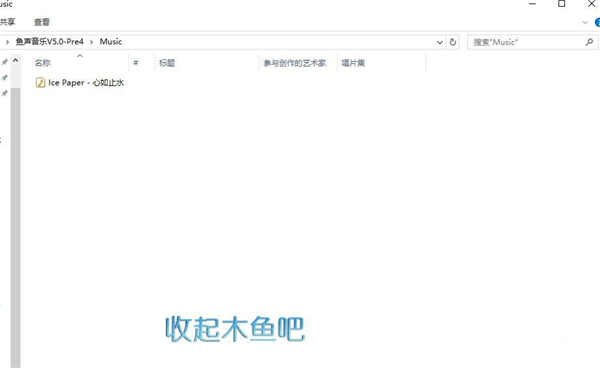Expand the ribbon with the chevron
This screenshot has width=600, height=368.
click(585, 22)
